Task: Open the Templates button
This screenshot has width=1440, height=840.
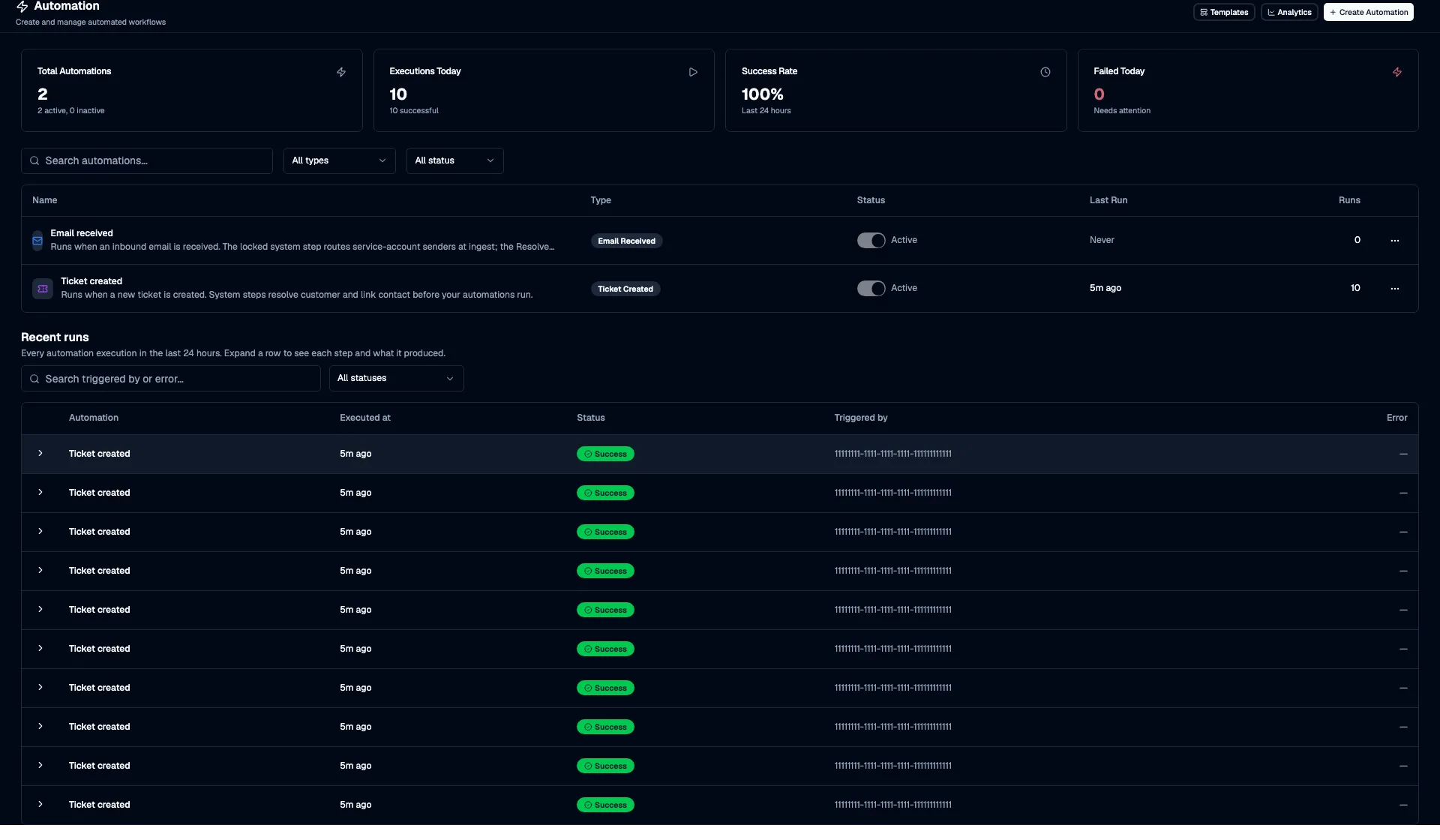Action: [1224, 12]
